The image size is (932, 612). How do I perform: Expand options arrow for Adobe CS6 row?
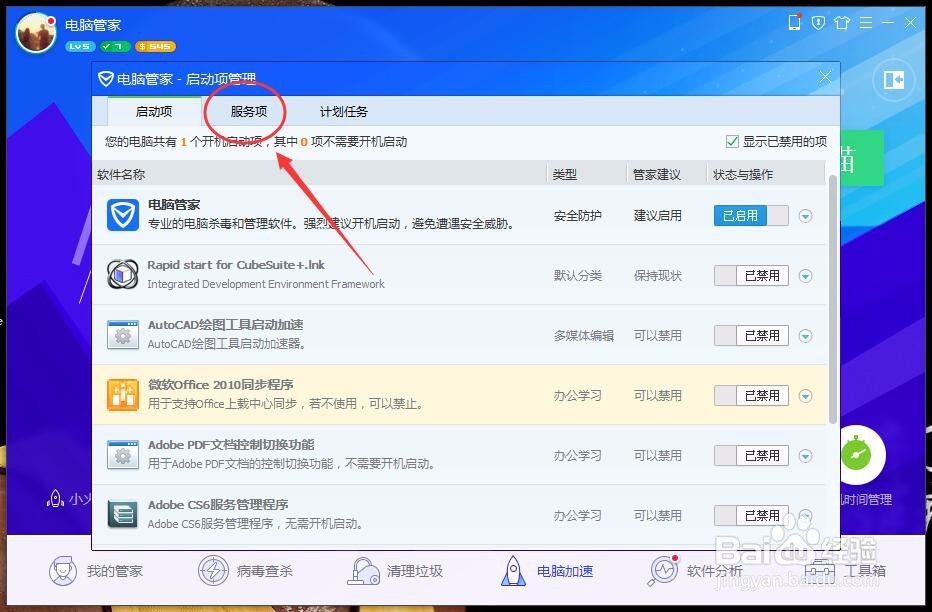pyautogui.click(x=805, y=516)
